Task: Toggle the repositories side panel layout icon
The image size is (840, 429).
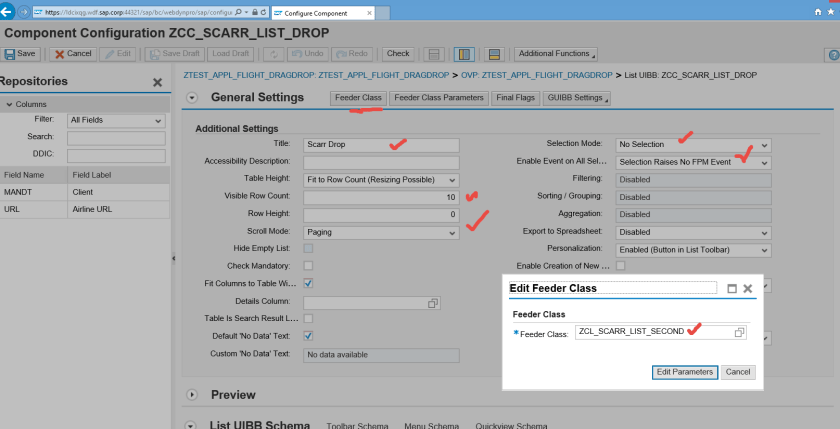Action: coord(464,54)
